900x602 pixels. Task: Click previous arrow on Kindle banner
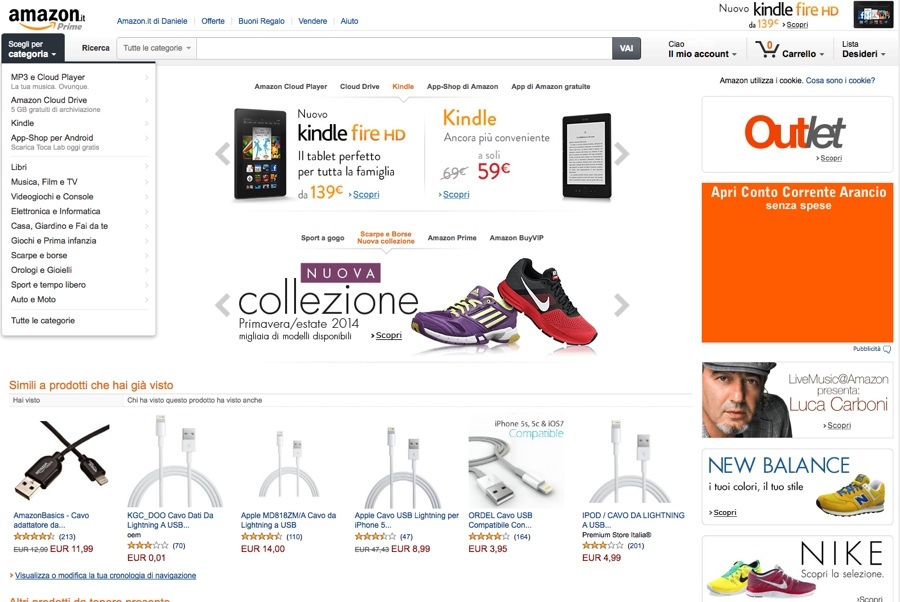click(223, 154)
